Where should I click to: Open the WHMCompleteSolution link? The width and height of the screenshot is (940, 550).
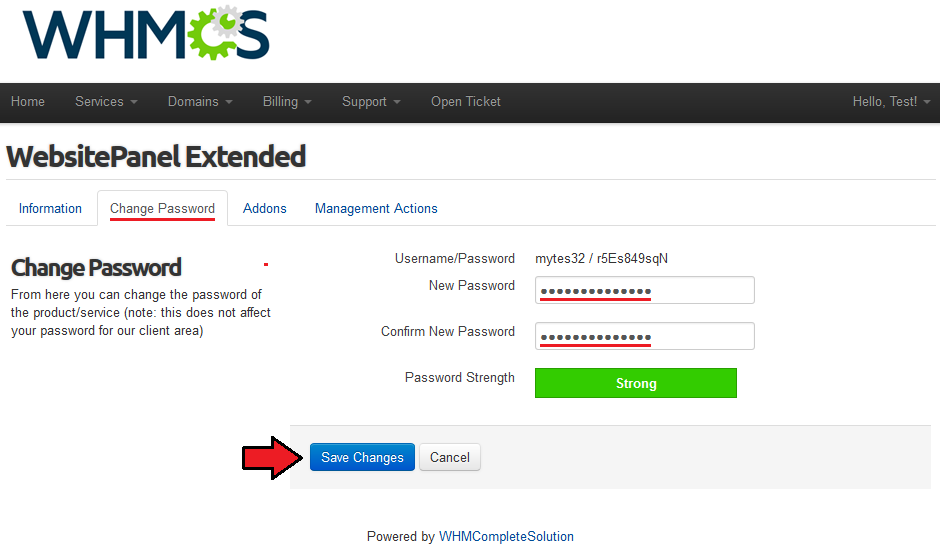pyautogui.click(x=506, y=536)
